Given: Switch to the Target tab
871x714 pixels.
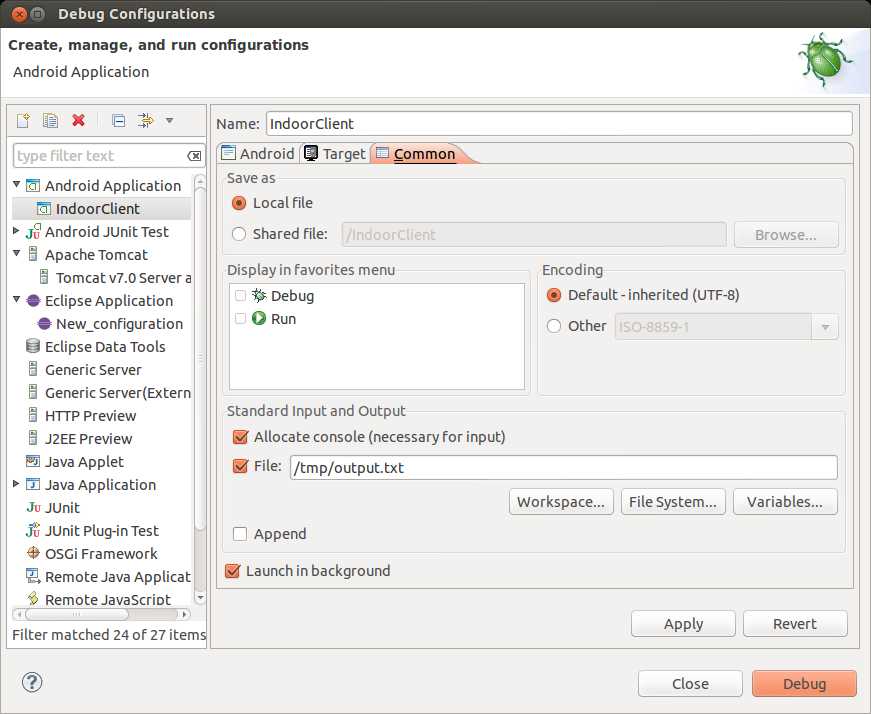Looking at the screenshot, I should click(336, 154).
